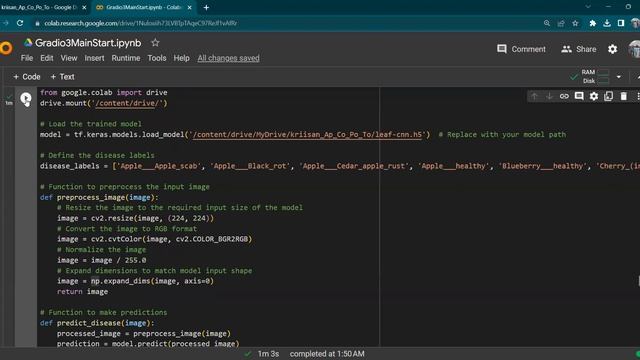640x360 pixels.
Task: Open the Help menu
Action: pyautogui.click(x=181, y=58)
